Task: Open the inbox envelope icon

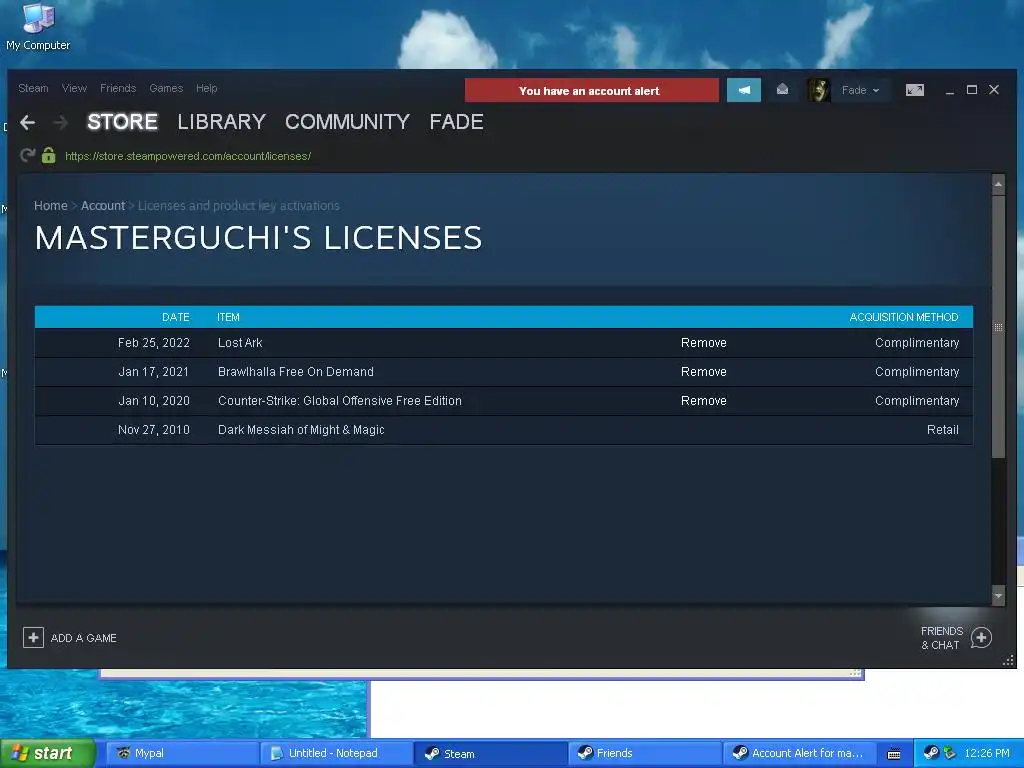Action: (x=782, y=89)
